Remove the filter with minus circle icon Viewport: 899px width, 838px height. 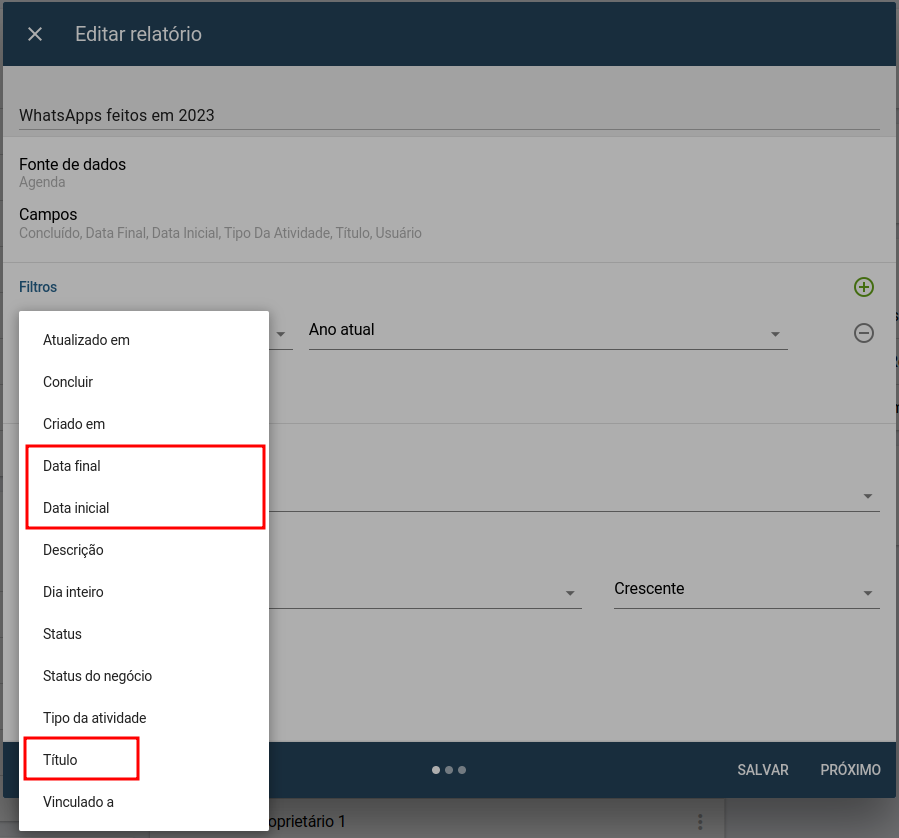point(863,333)
